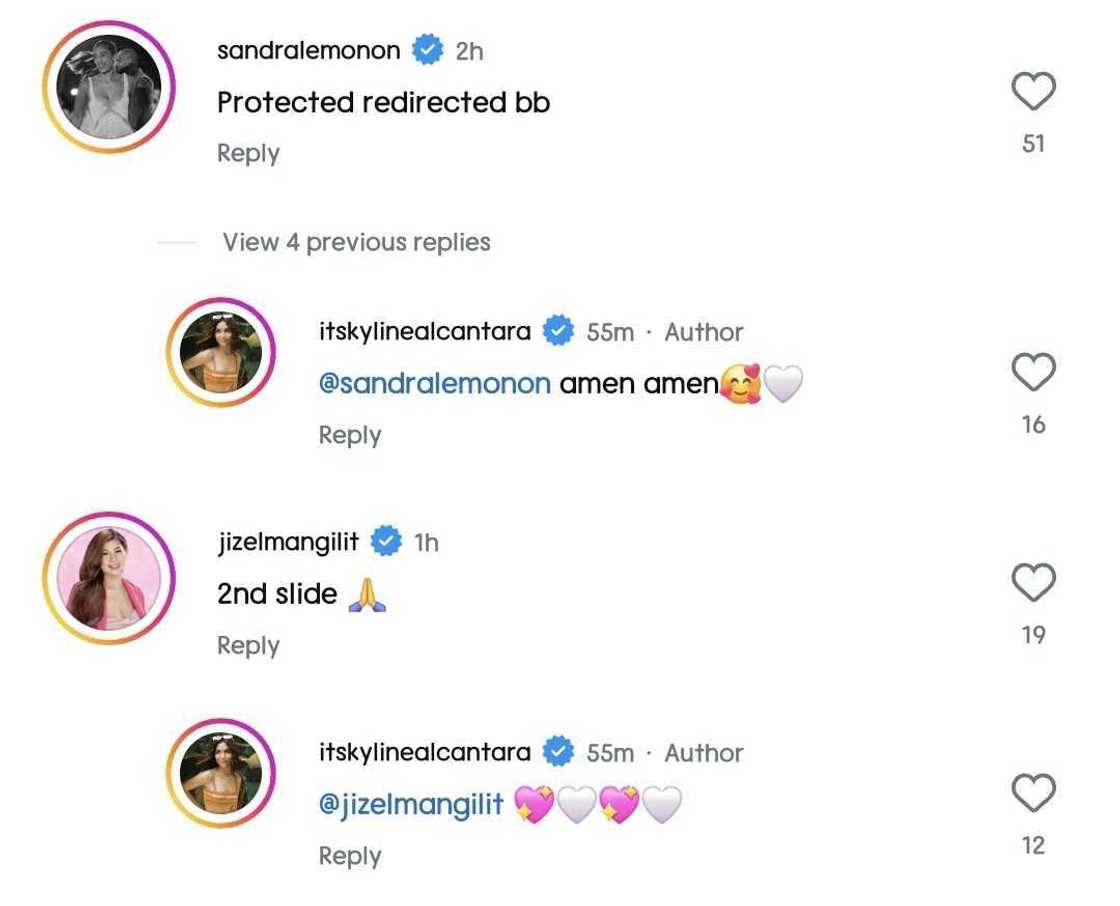Like sandralemonon's "Protected redirected bb" comment
Image resolution: width=1120 pixels, height=906 pixels.
pos(1033,93)
